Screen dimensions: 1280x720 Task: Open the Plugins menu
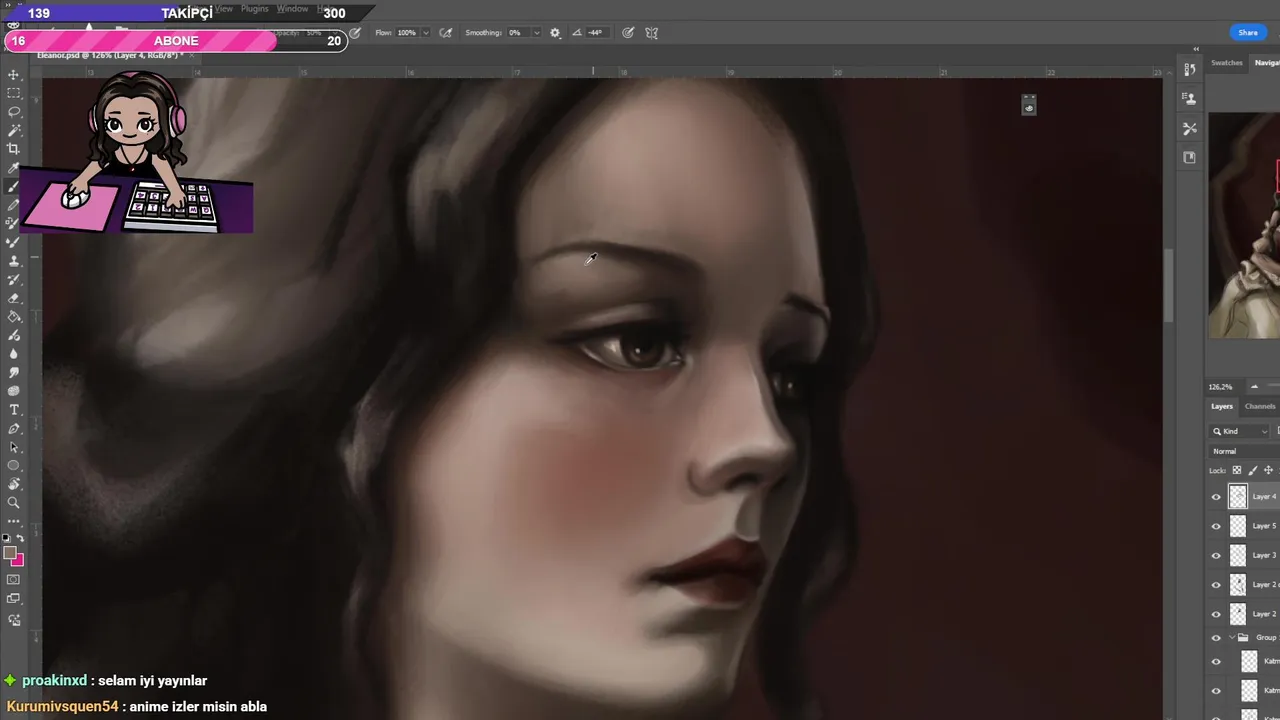click(x=255, y=9)
